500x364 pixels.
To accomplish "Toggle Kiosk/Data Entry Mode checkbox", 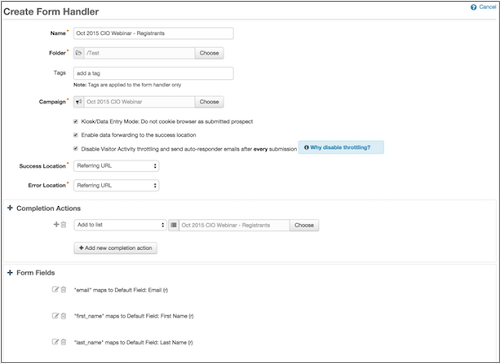I will coord(76,121).
